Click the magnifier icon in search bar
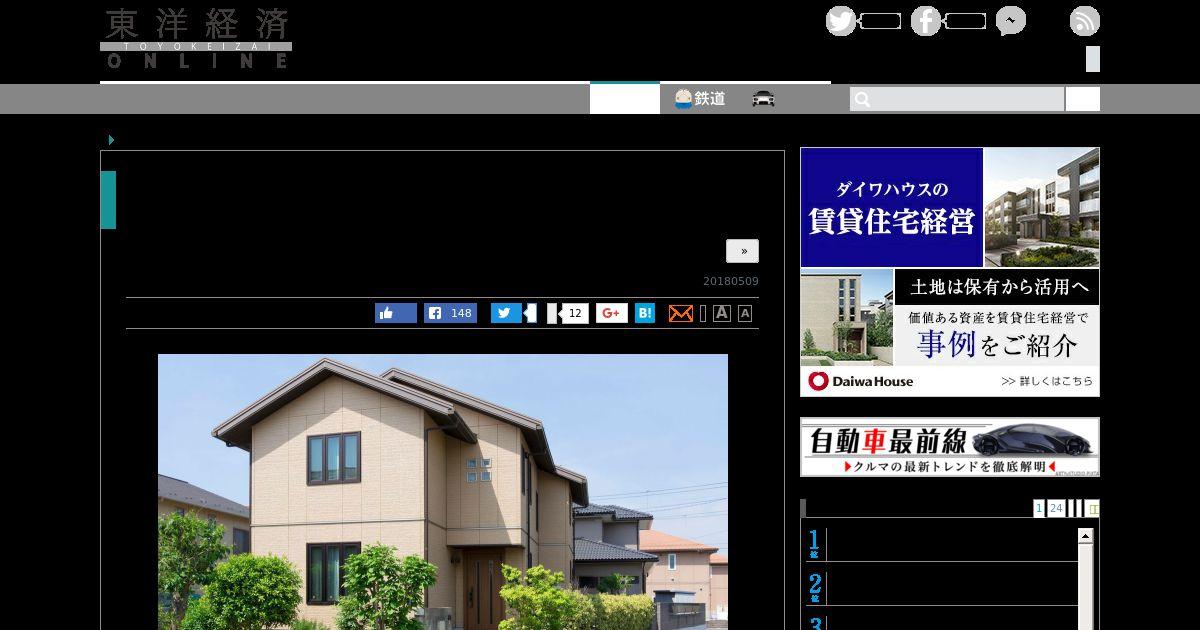Image resolution: width=1200 pixels, height=630 pixels. [x=862, y=99]
